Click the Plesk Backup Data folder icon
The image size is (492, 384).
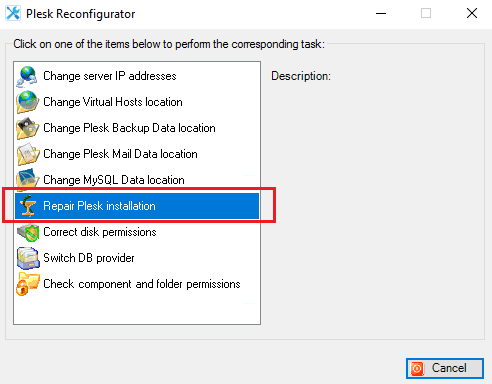coord(27,128)
